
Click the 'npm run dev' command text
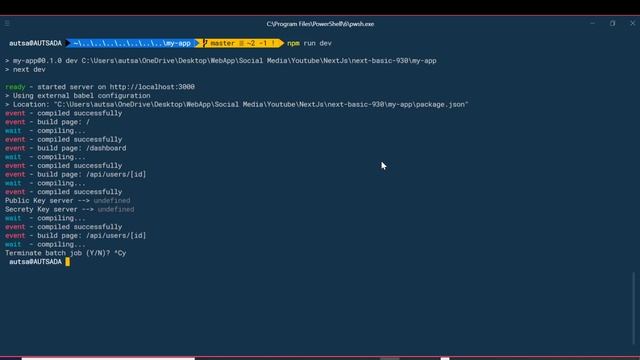tap(309, 43)
